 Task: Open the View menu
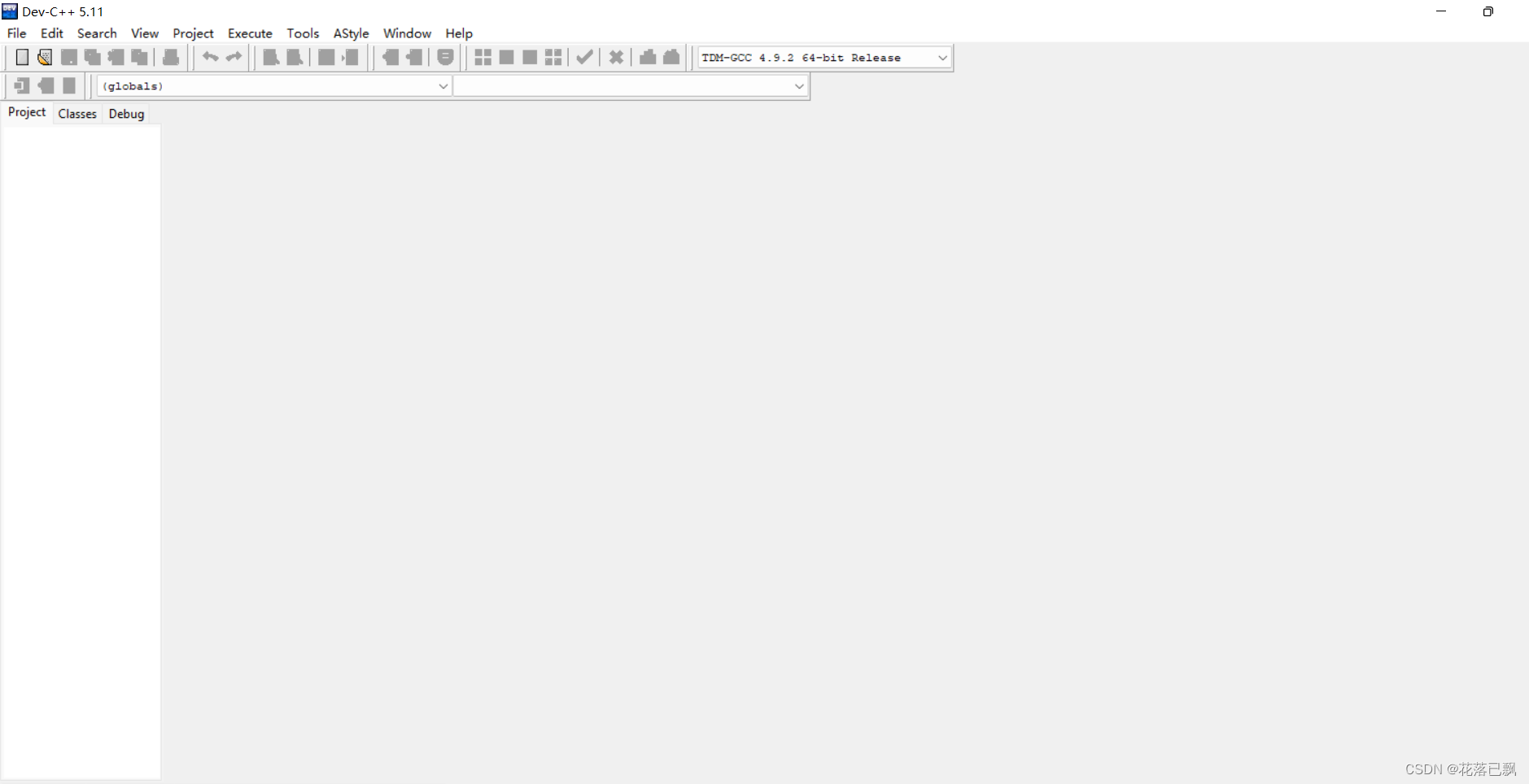(x=145, y=33)
